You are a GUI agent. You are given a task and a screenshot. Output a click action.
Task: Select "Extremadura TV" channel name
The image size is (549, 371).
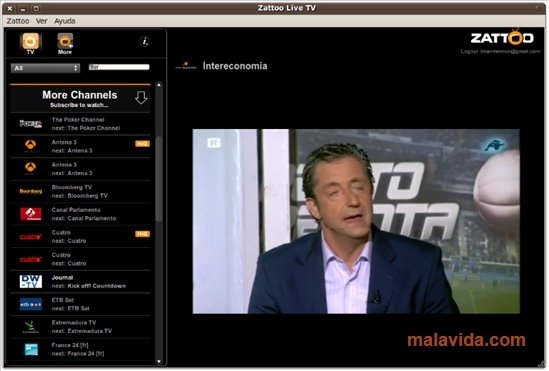74,322
